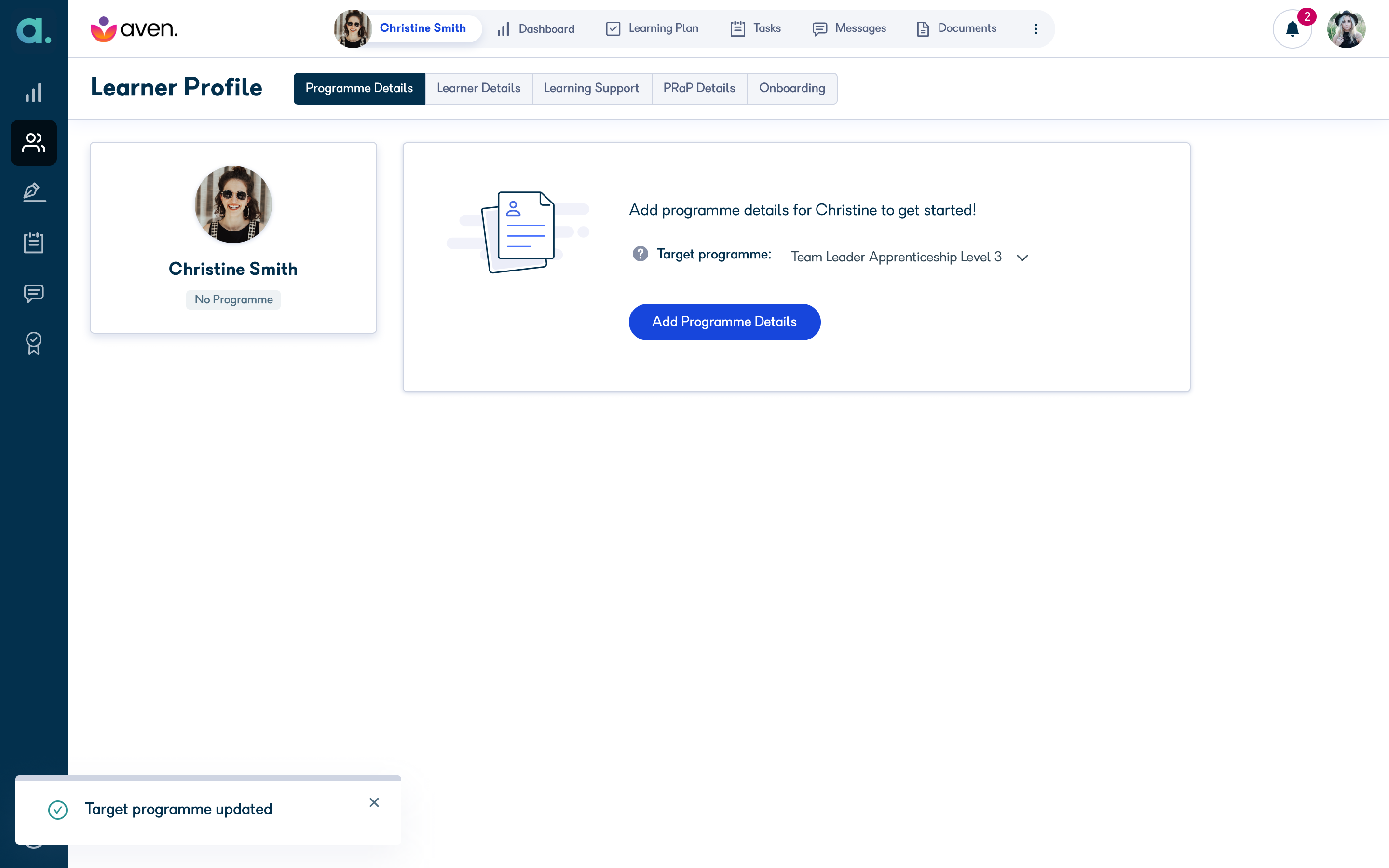Open the tasks notepad sidebar icon

click(x=34, y=243)
